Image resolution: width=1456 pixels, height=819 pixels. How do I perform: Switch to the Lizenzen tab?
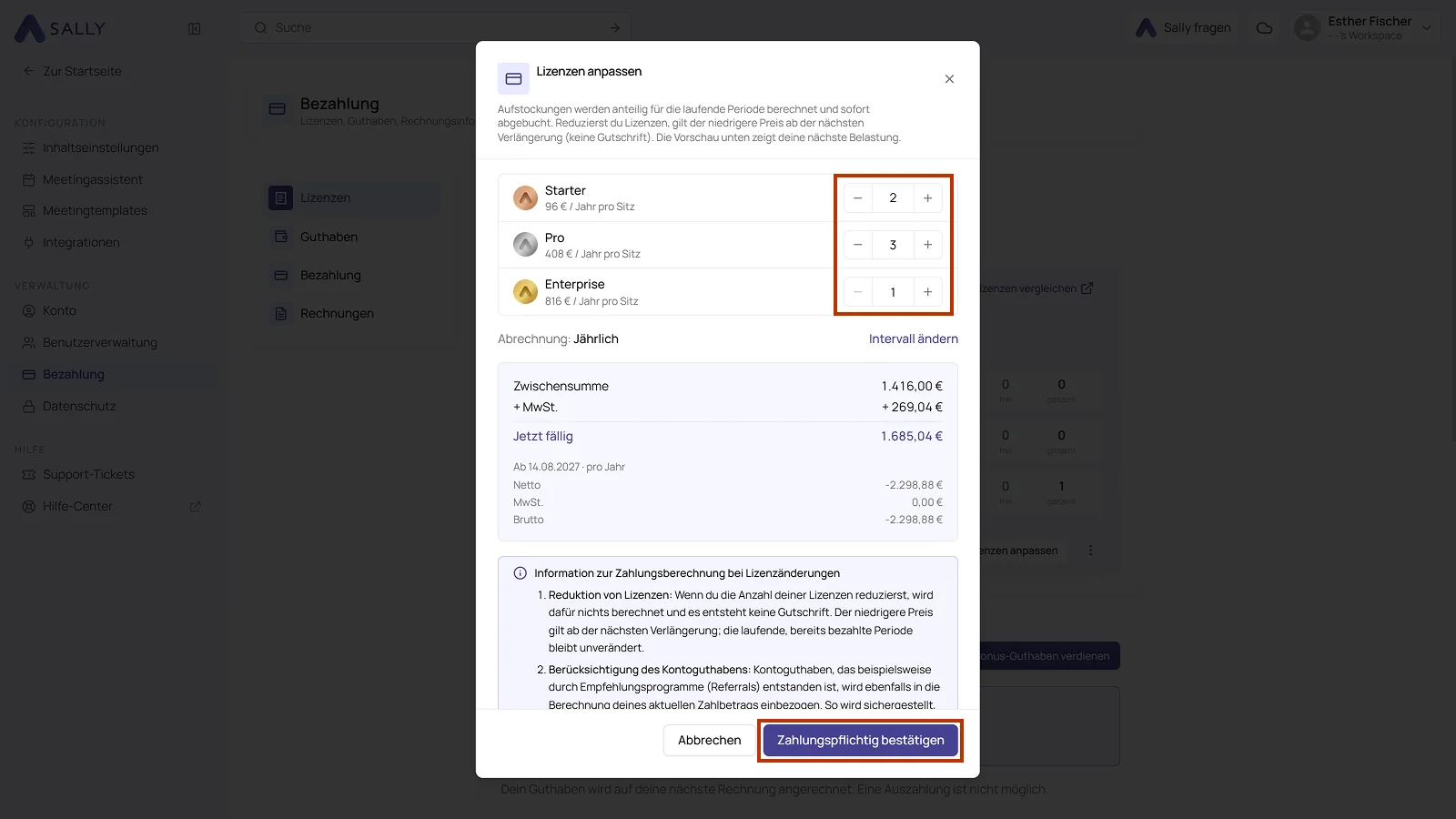[x=353, y=197]
